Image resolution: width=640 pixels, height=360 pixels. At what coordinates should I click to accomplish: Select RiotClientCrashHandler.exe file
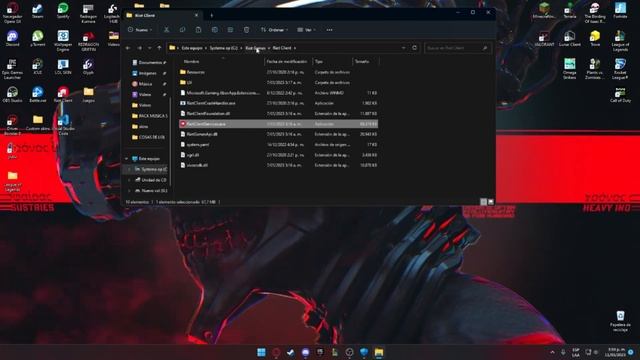coord(278,103)
